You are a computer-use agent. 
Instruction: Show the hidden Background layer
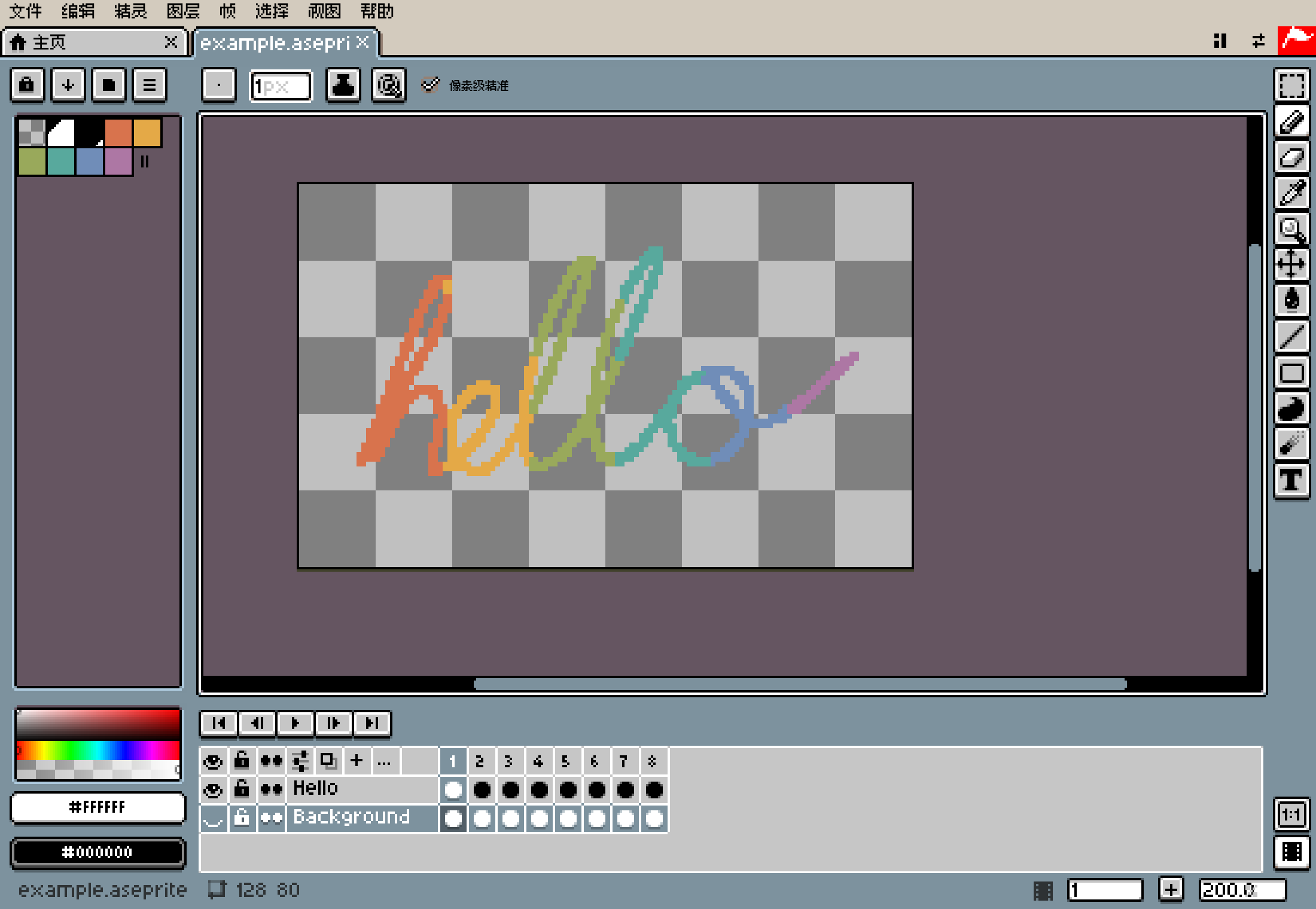point(213,818)
